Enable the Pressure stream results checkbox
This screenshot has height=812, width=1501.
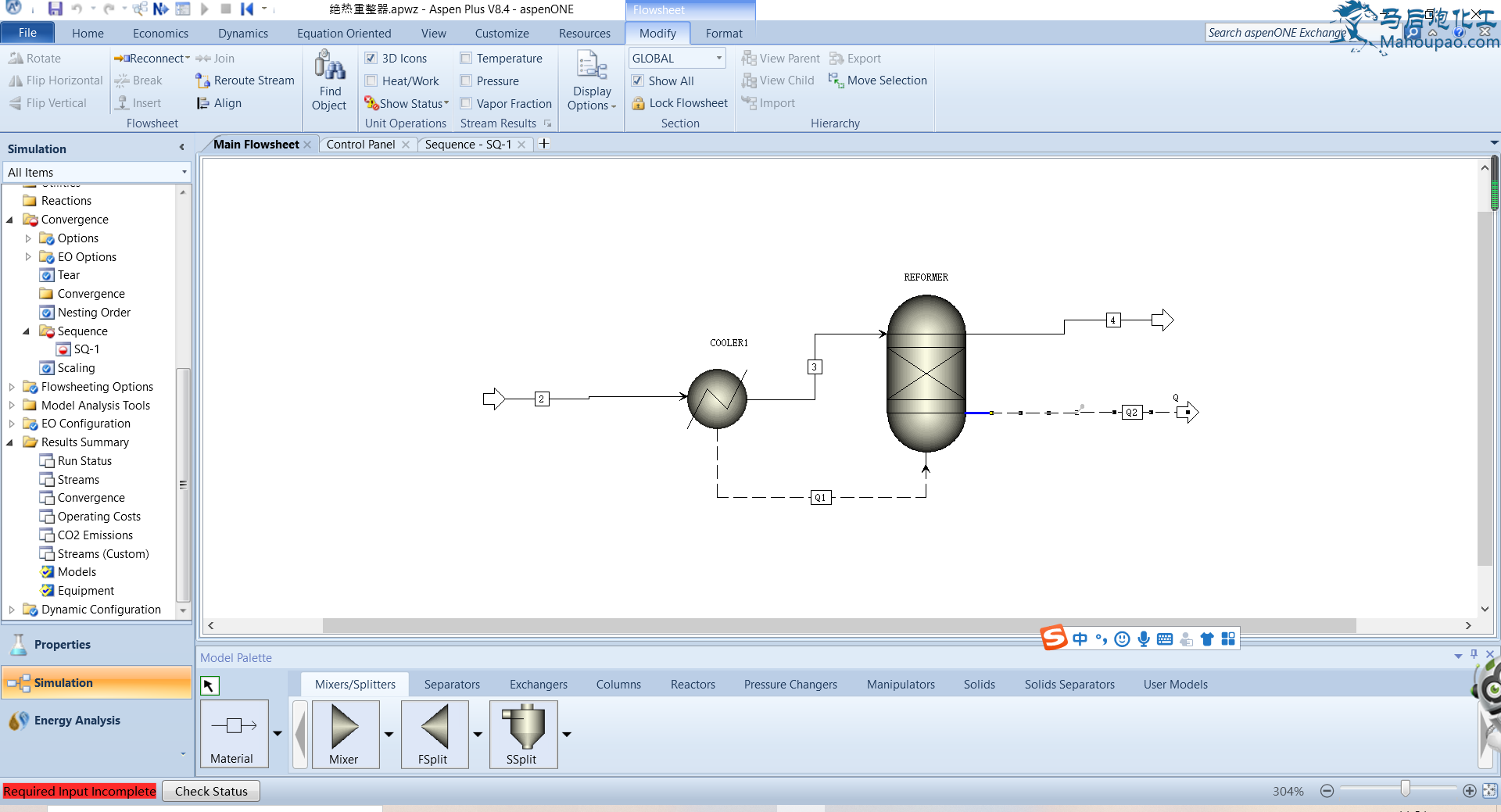pyautogui.click(x=466, y=81)
